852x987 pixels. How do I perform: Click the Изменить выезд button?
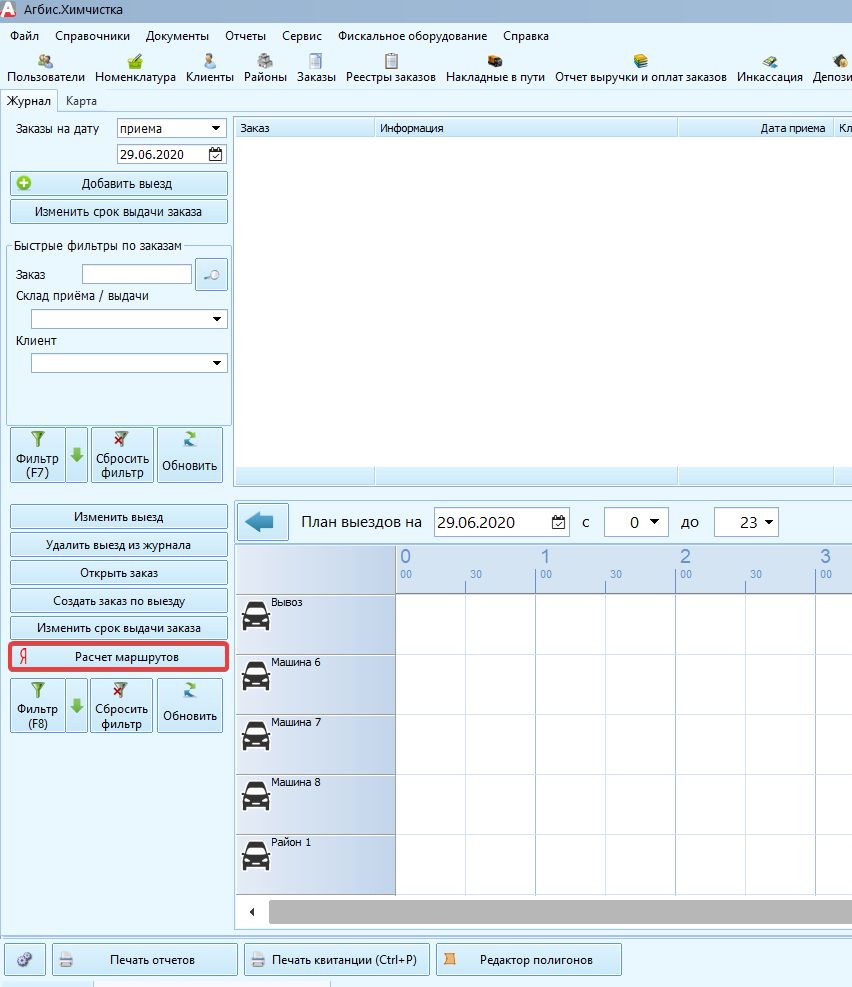pyautogui.click(x=119, y=517)
